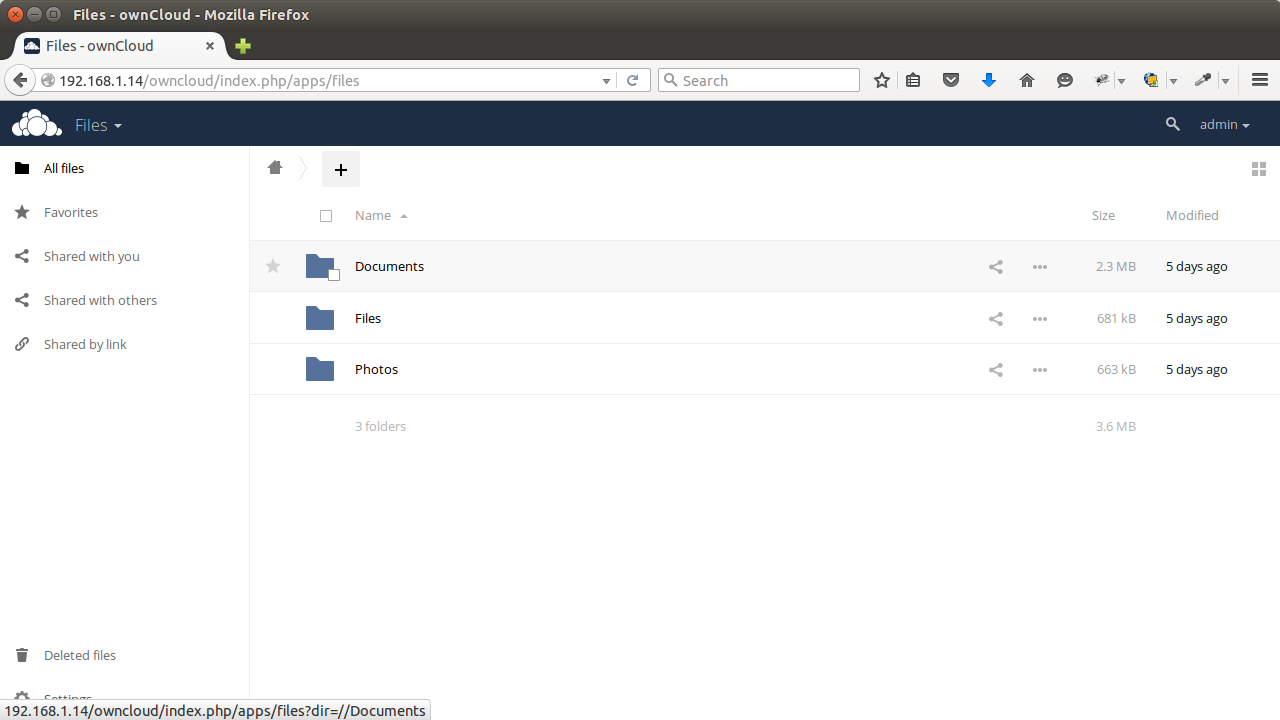
Task: Open the Deleted files section
Action: (x=79, y=655)
